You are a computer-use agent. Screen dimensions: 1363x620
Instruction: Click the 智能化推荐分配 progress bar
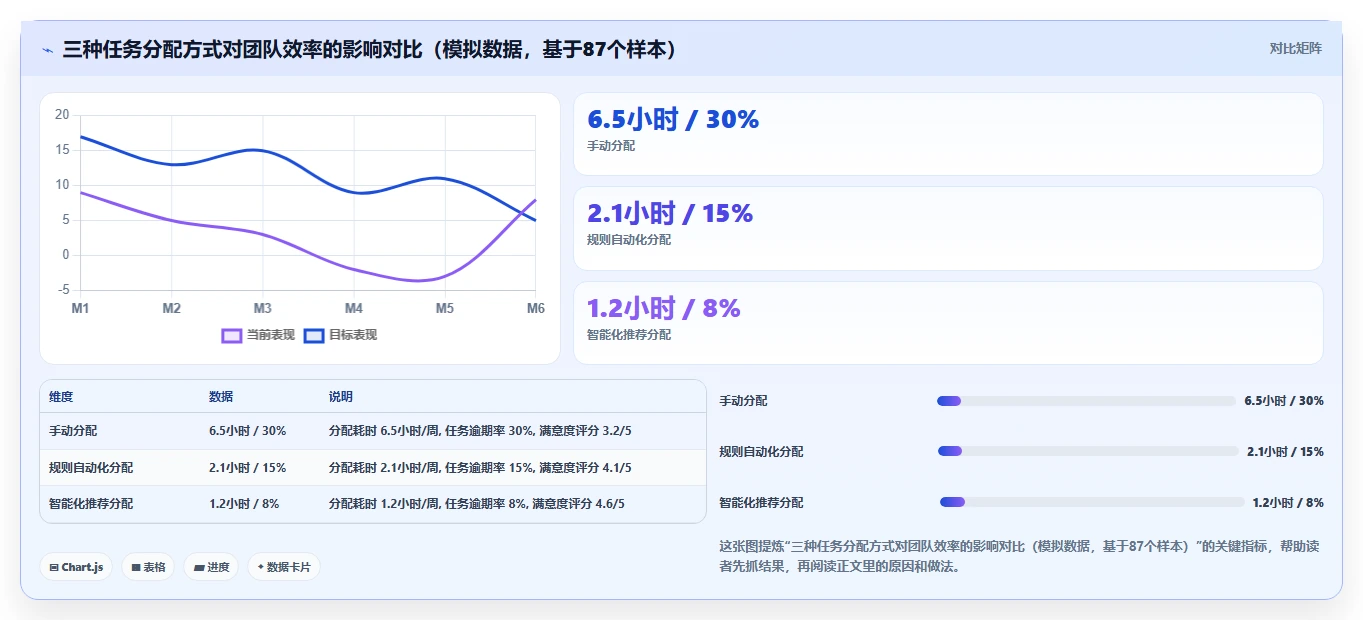tap(1092, 502)
